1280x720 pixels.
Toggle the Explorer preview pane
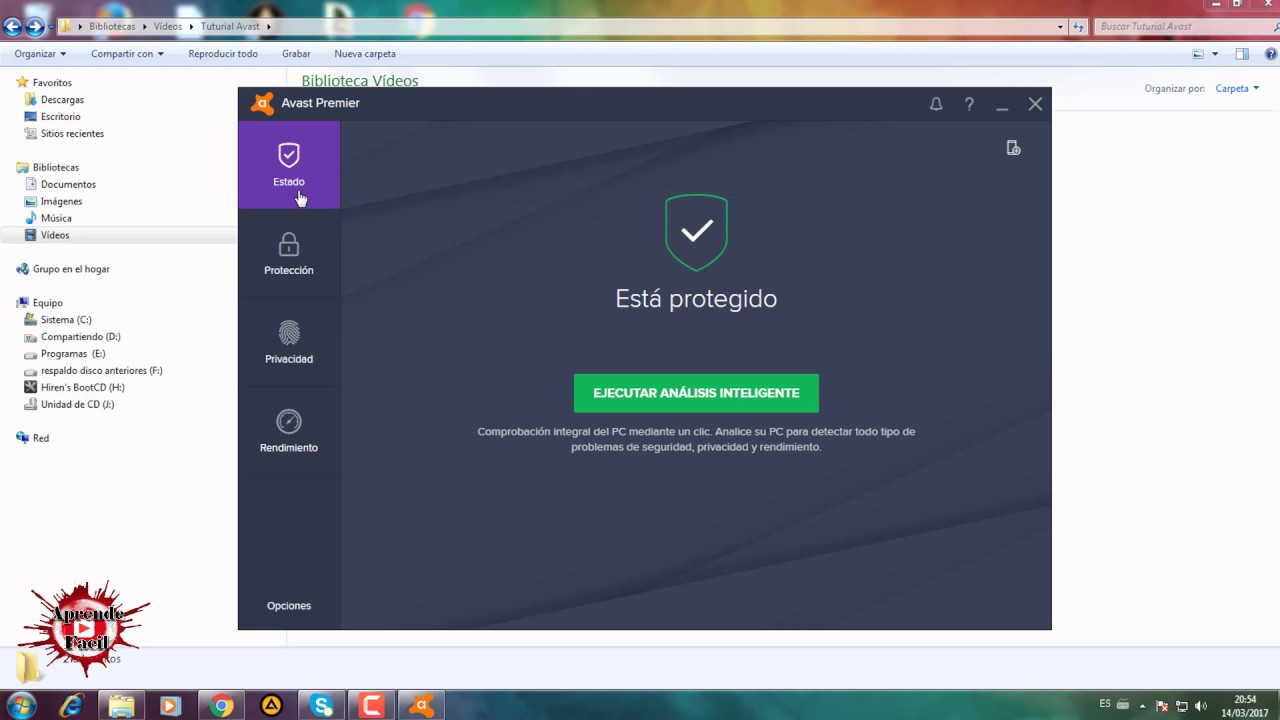[1242, 54]
